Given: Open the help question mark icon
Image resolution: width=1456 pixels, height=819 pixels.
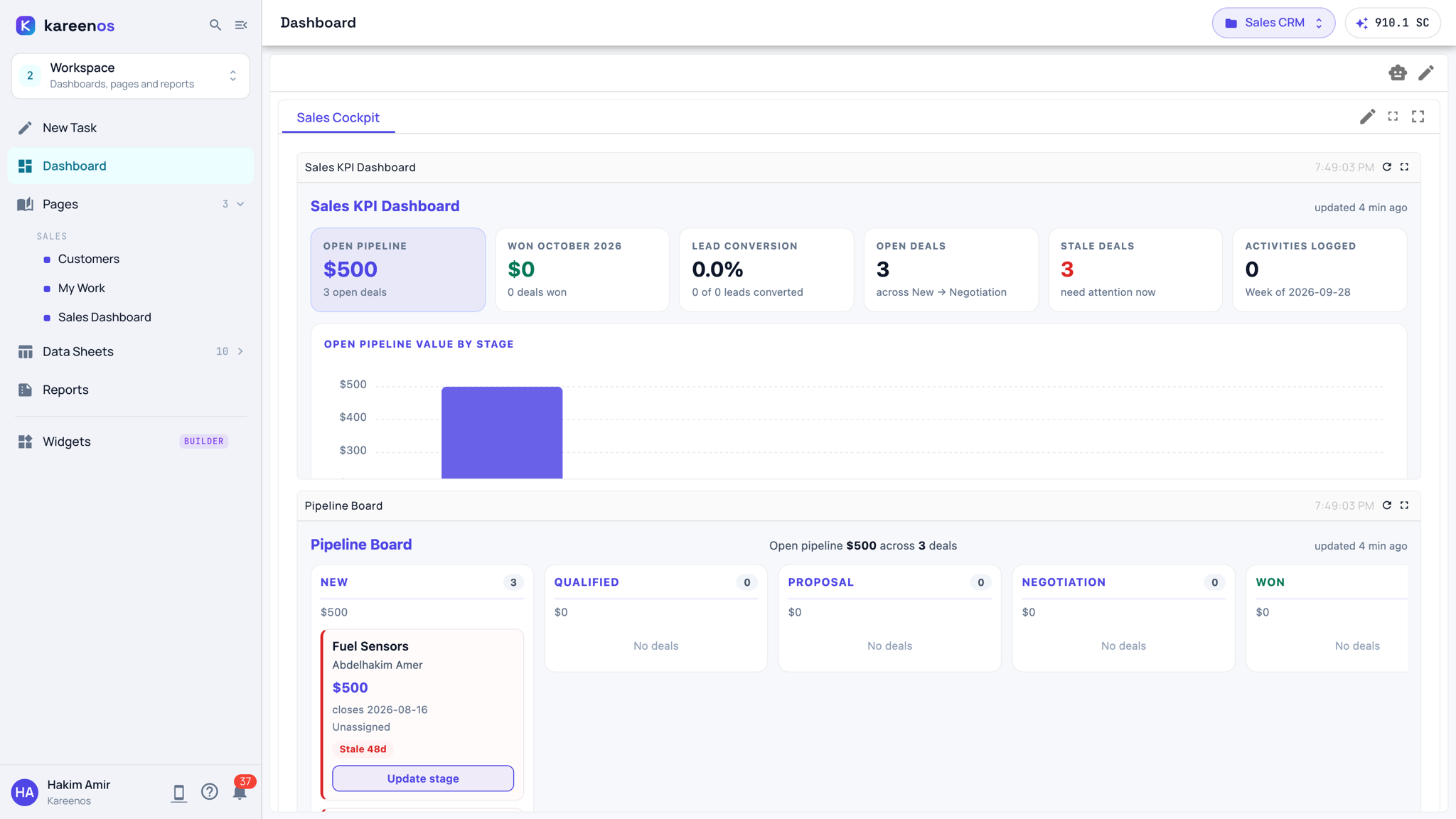Looking at the screenshot, I should 209,792.
